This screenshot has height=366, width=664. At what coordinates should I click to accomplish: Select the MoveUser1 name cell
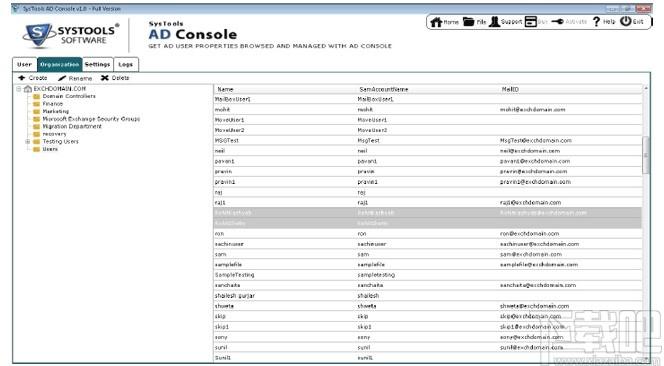coord(229,120)
